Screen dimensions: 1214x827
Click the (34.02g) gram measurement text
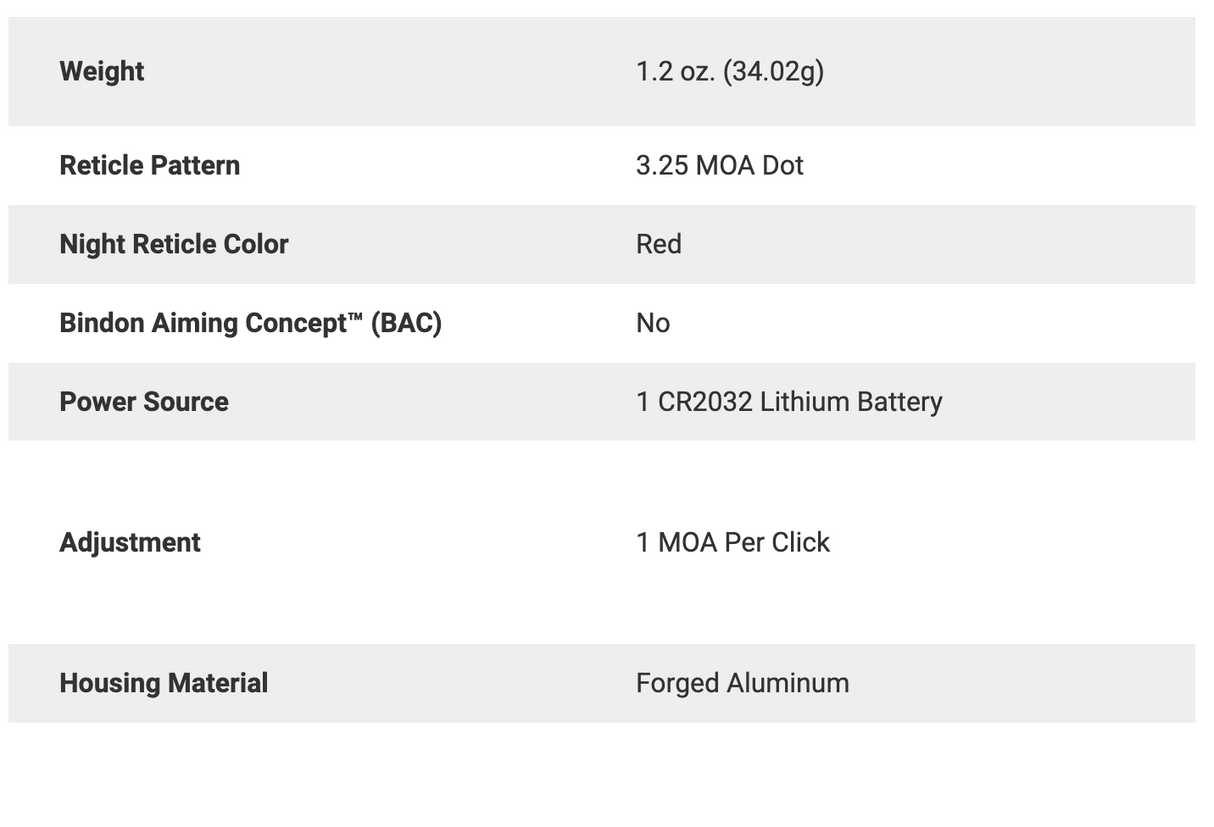click(x=773, y=72)
